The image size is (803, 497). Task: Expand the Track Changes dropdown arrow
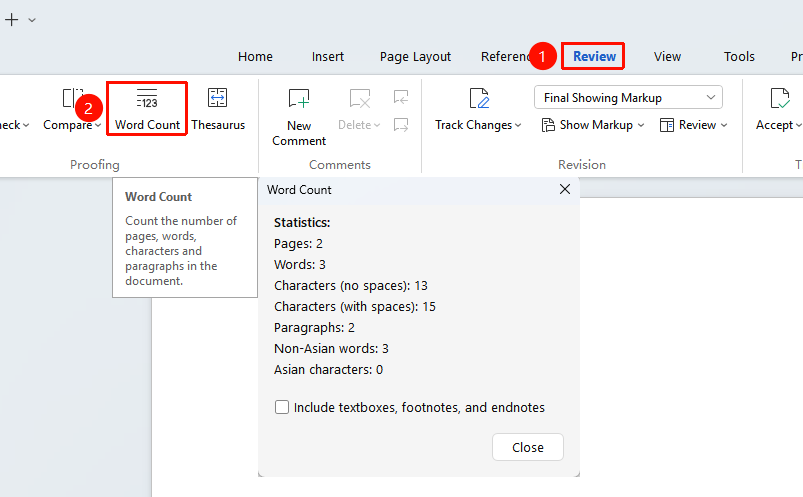pos(518,125)
